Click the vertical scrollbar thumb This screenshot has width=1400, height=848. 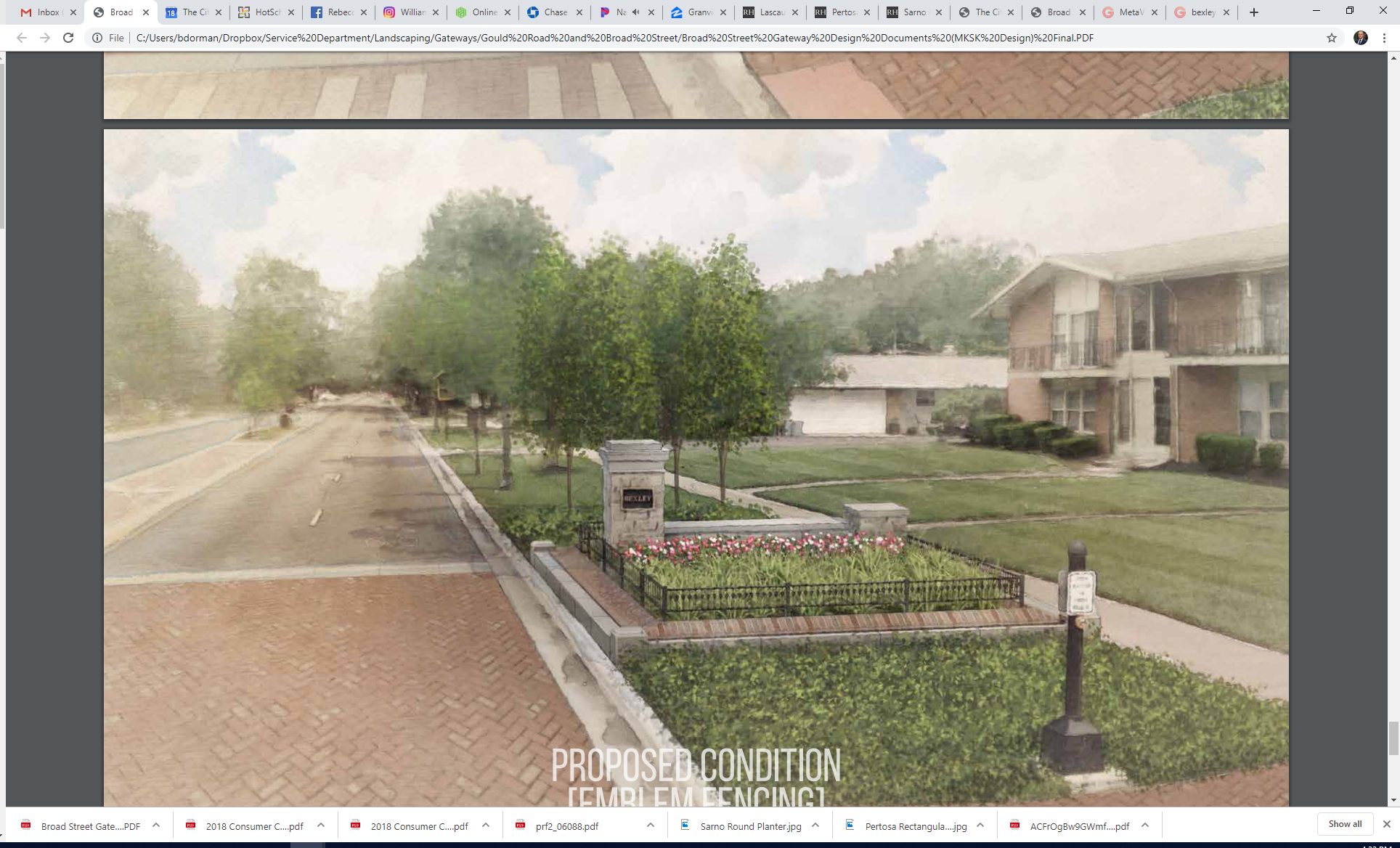1393,738
